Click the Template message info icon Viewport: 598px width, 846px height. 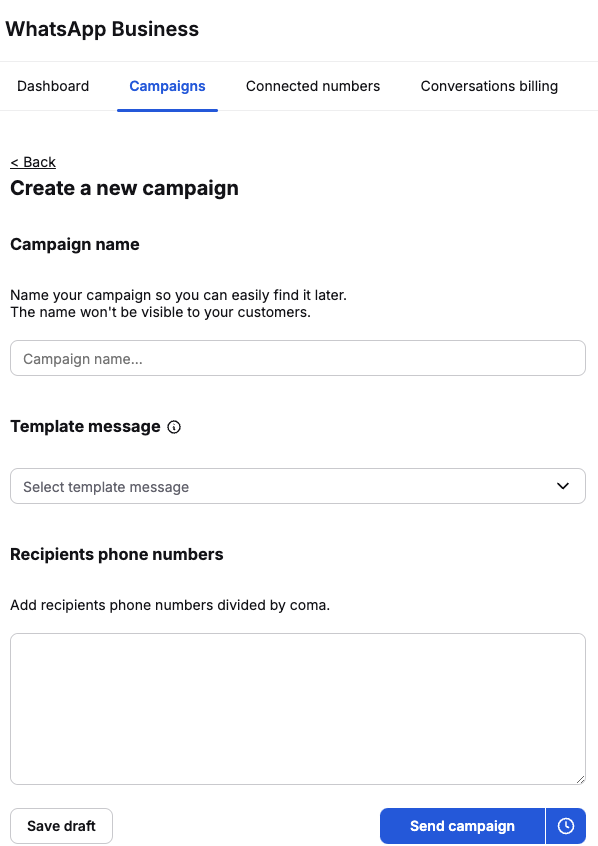coord(174,427)
